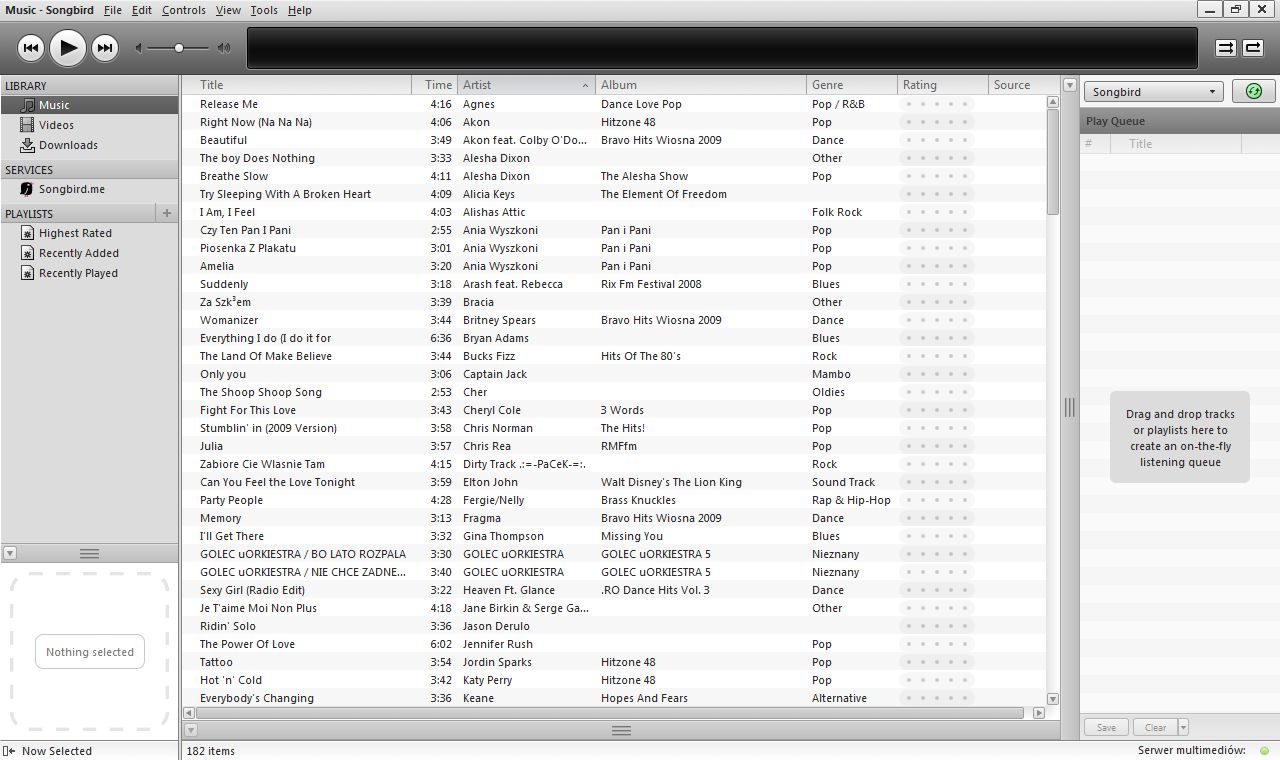Open the column picker dropdown arrow
Viewport: 1280px width, 760px height.
click(1069, 85)
